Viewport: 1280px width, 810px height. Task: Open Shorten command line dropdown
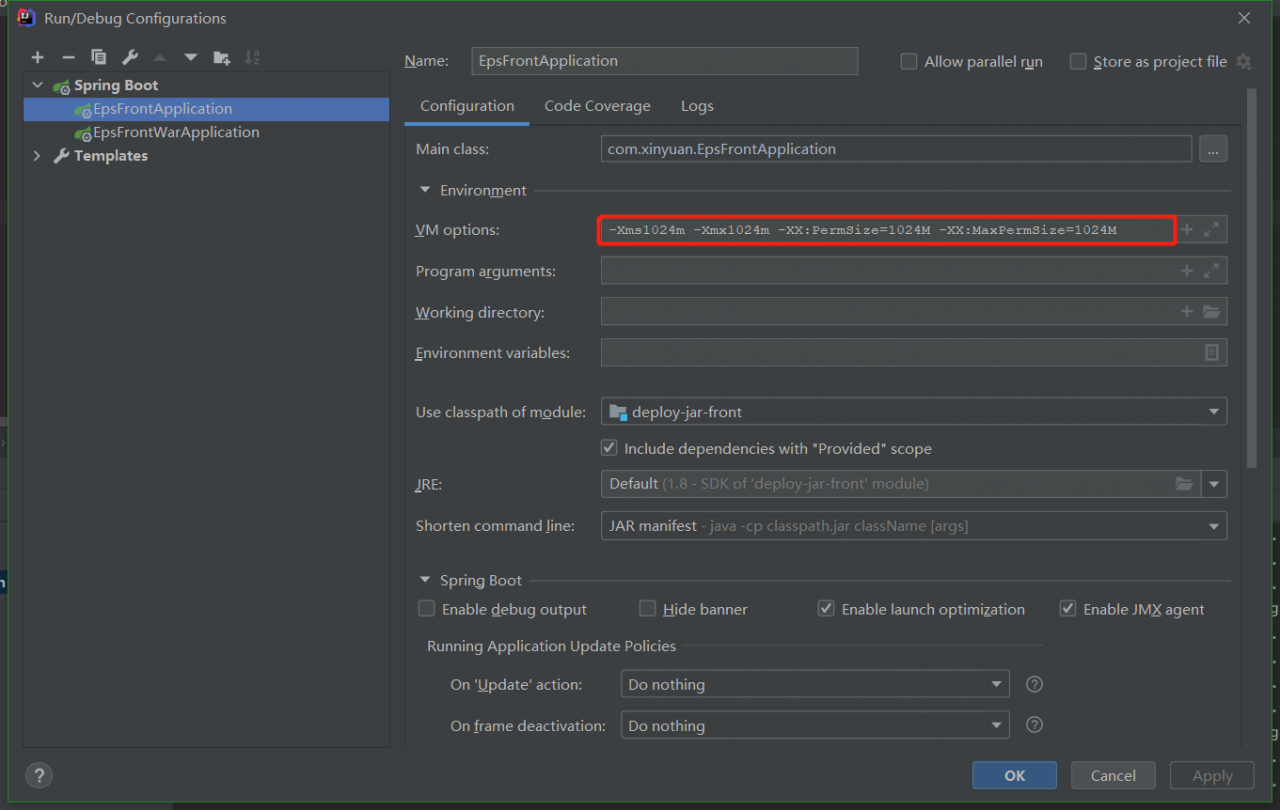point(914,526)
